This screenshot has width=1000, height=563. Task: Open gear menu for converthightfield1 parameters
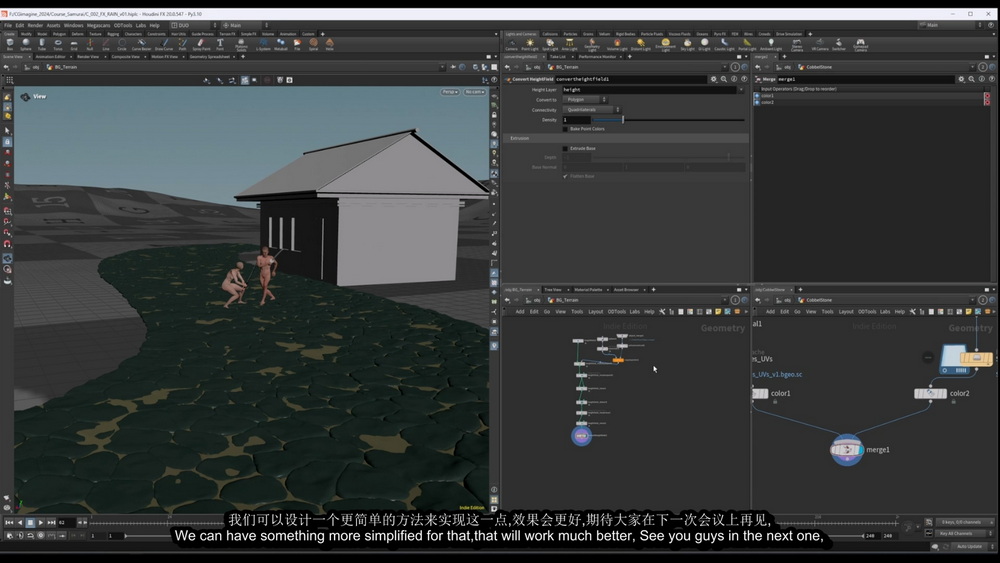click(x=713, y=79)
